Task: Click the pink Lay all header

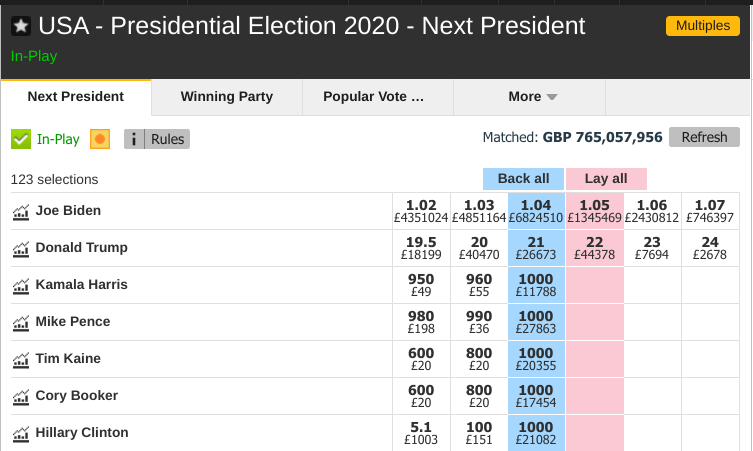Action: pyautogui.click(x=606, y=179)
